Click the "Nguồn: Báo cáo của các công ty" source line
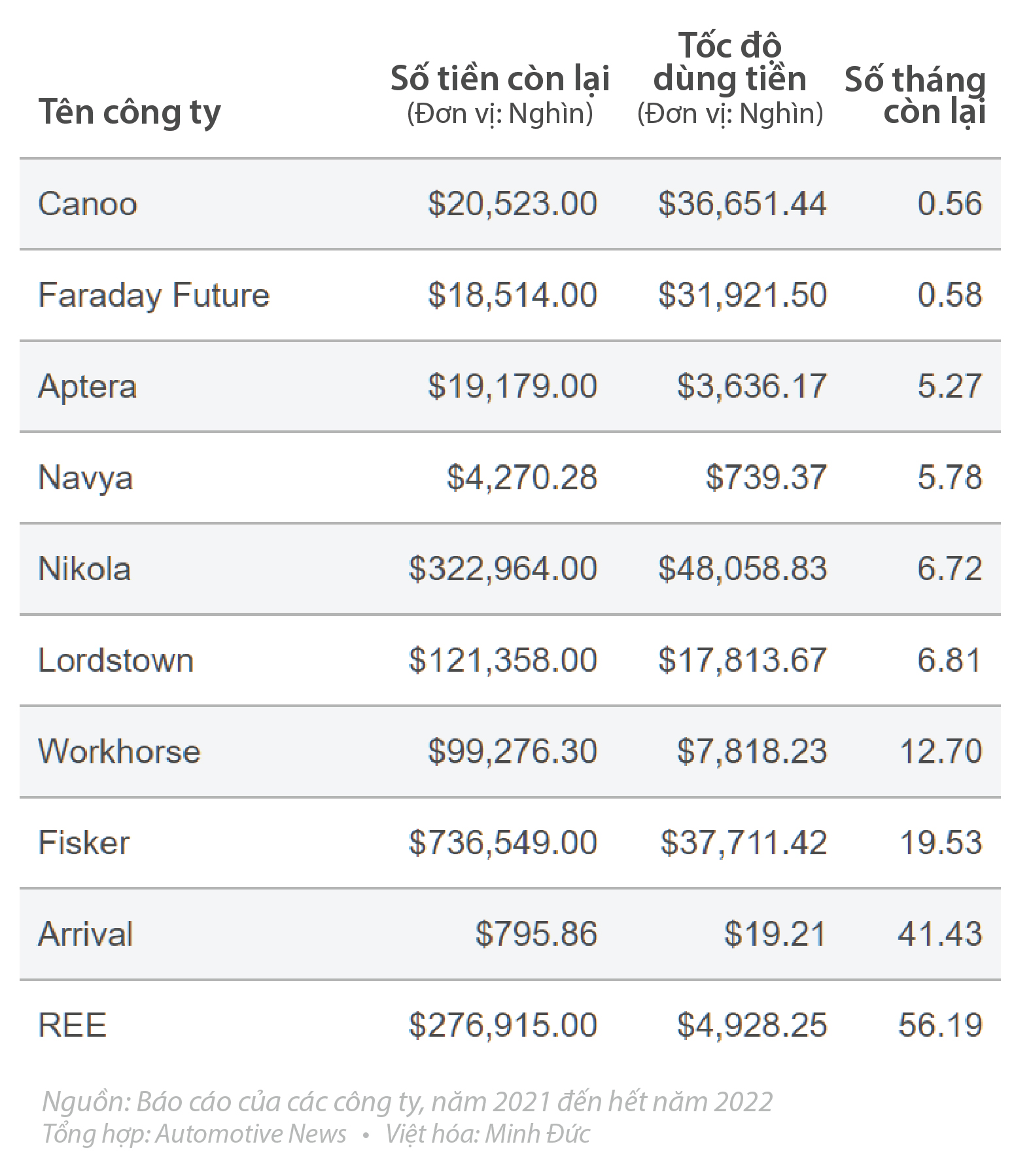 coord(407,1102)
